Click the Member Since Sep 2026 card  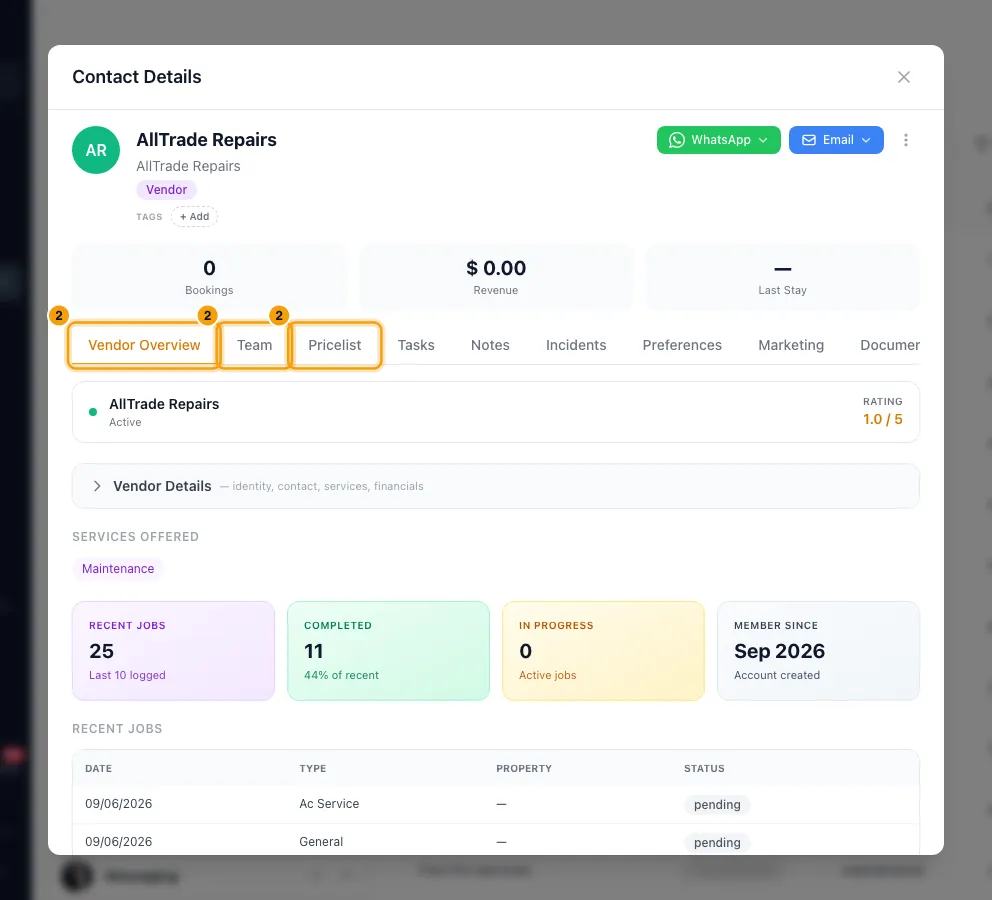tap(818, 651)
